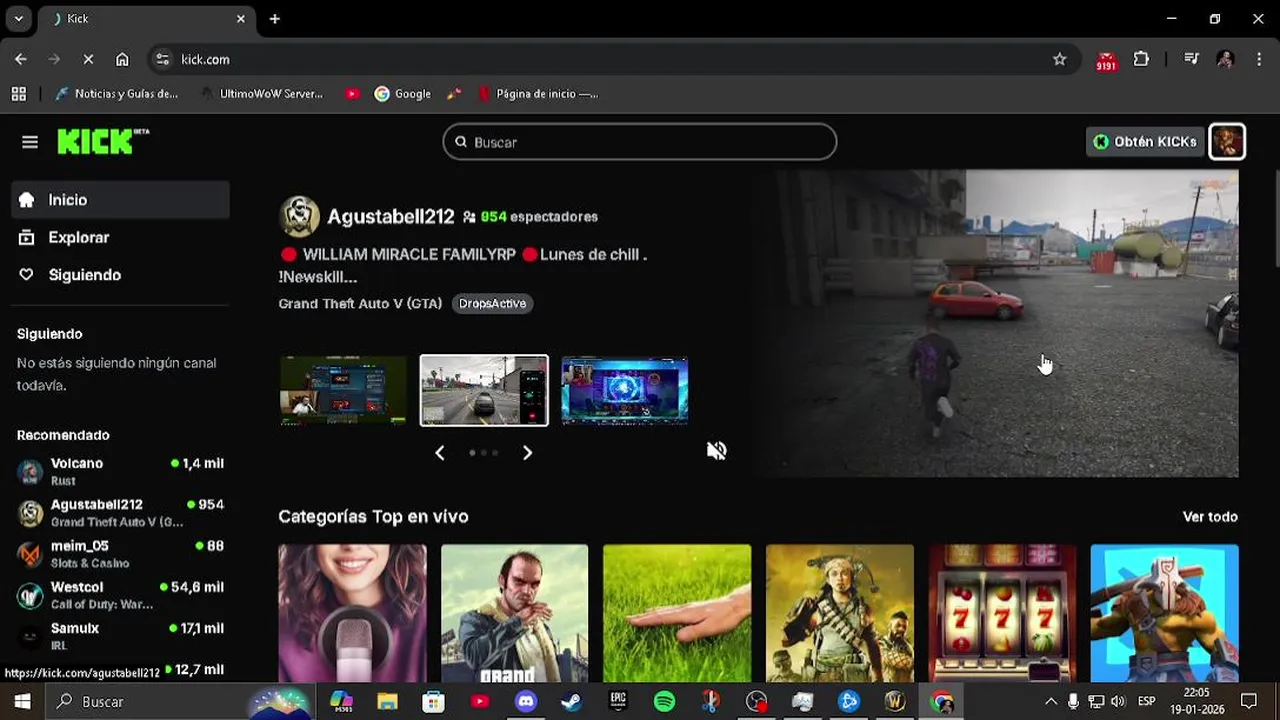Open Westcol recommended channel

point(120,595)
